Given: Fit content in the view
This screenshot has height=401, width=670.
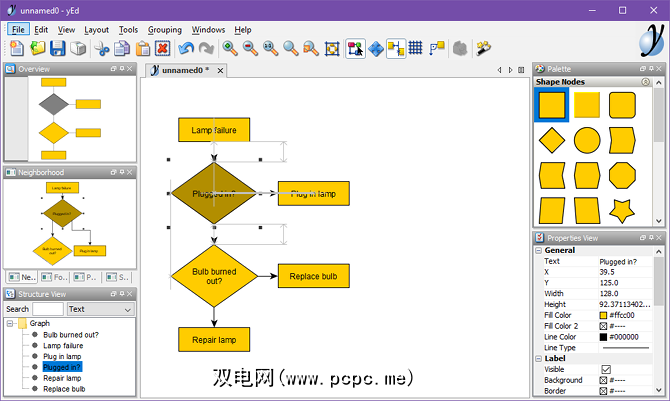Looking at the screenshot, I should (332, 48).
